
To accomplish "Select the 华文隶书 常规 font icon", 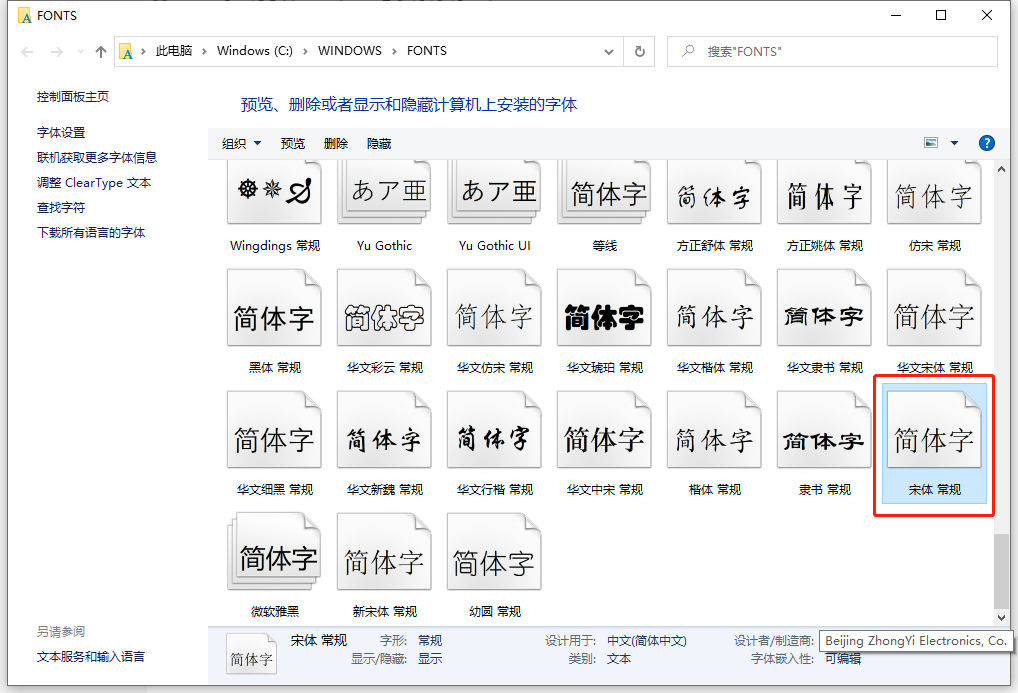I will click(825, 308).
